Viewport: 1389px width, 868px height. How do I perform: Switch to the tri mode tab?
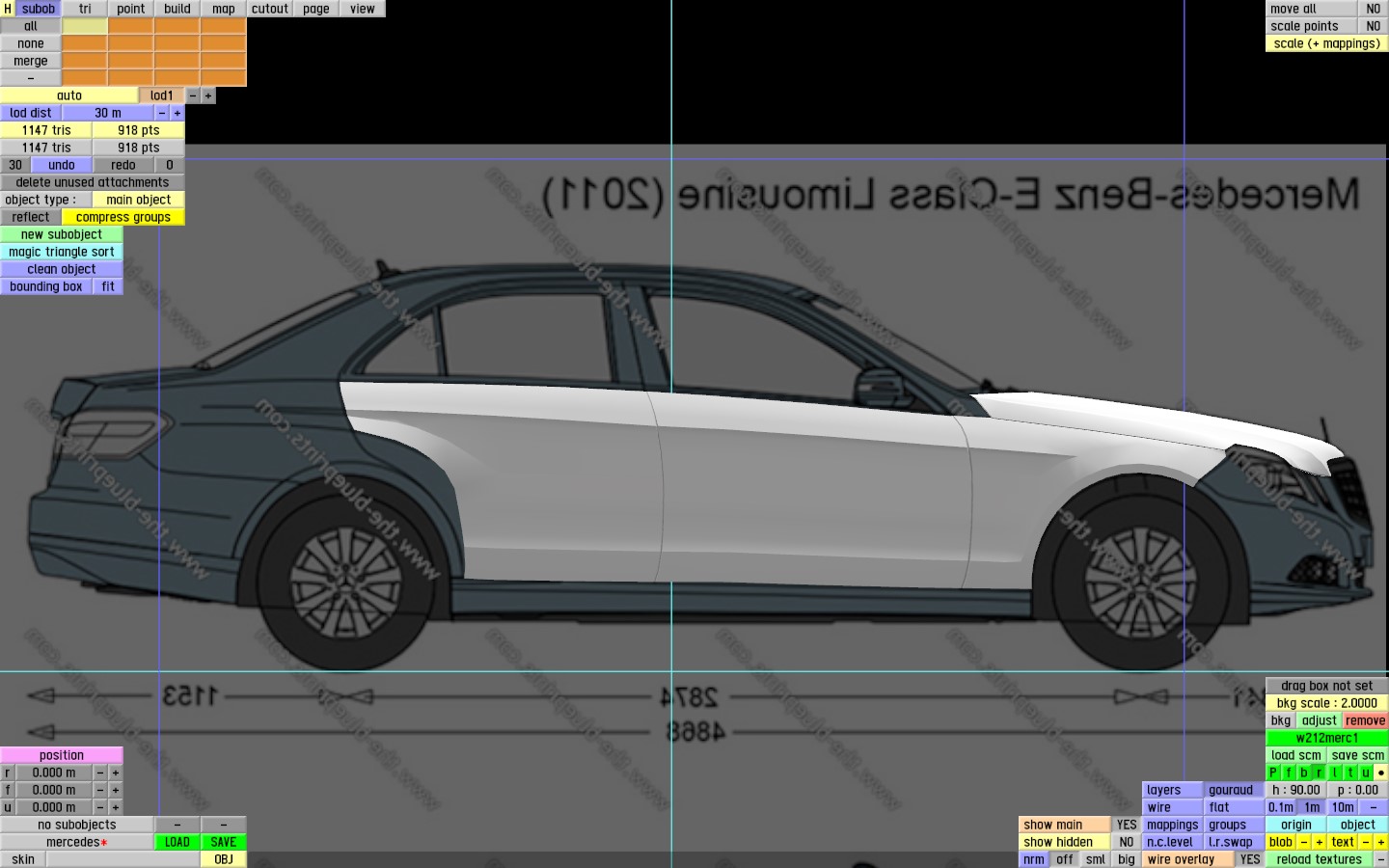[85, 9]
